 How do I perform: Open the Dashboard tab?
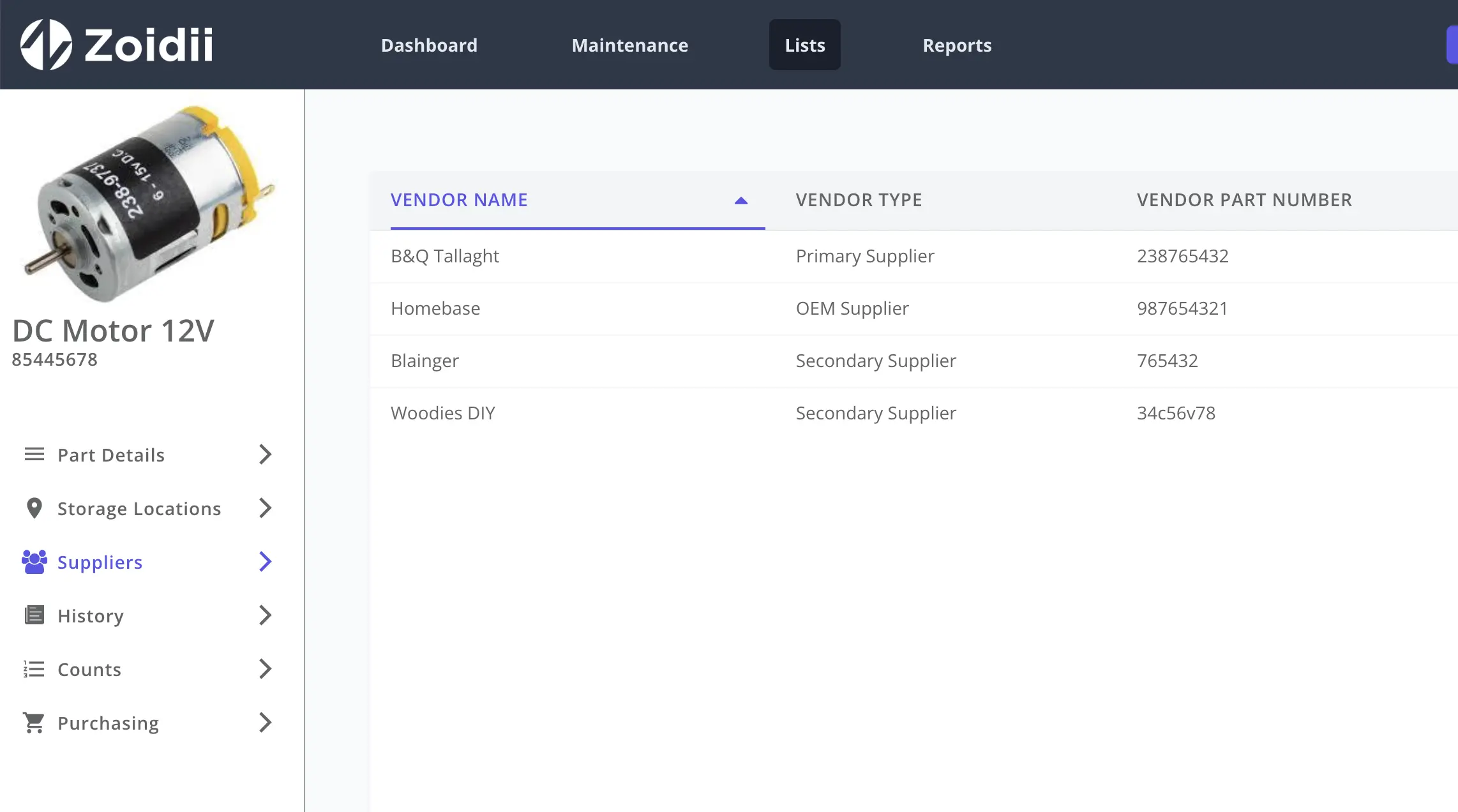click(429, 45)
